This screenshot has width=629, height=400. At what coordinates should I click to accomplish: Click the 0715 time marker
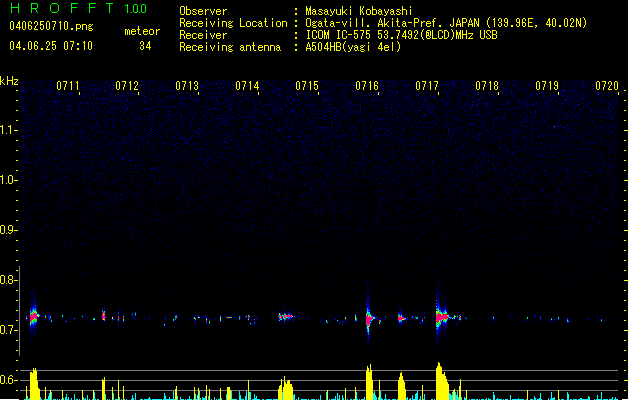(x=307, y=86)
